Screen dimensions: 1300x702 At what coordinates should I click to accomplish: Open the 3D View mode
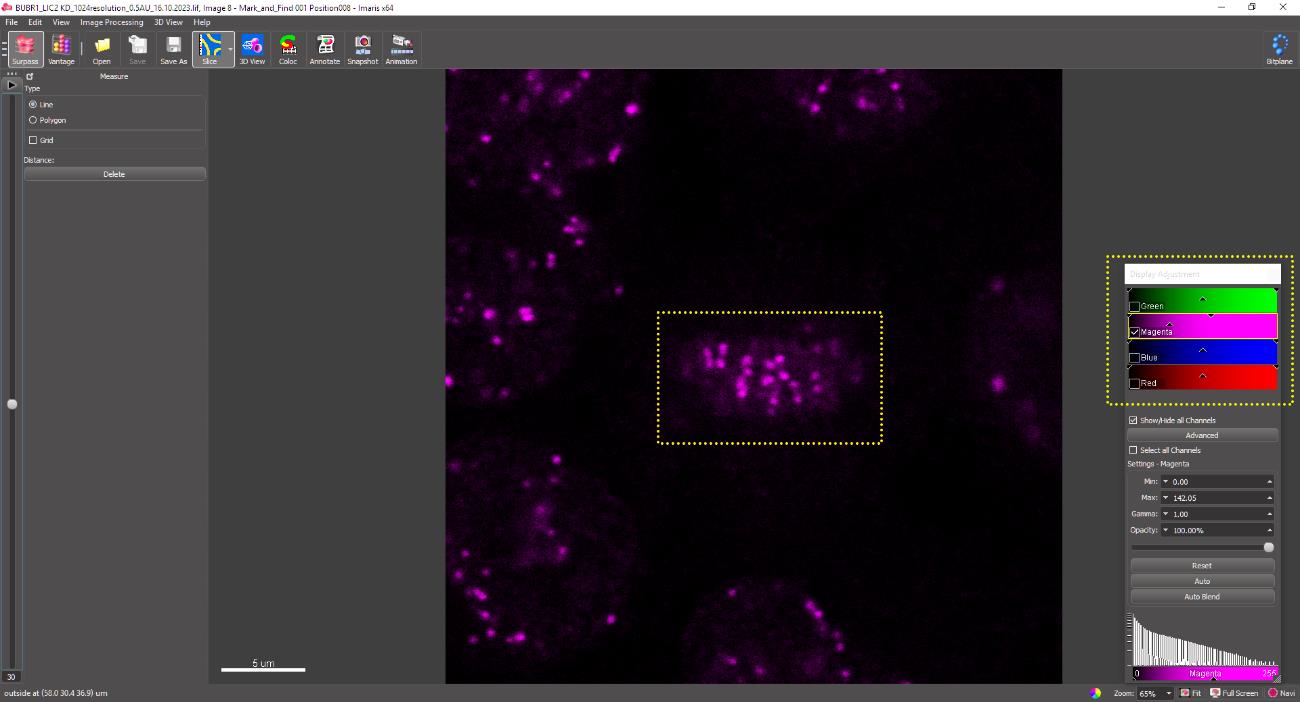(252, 49)
